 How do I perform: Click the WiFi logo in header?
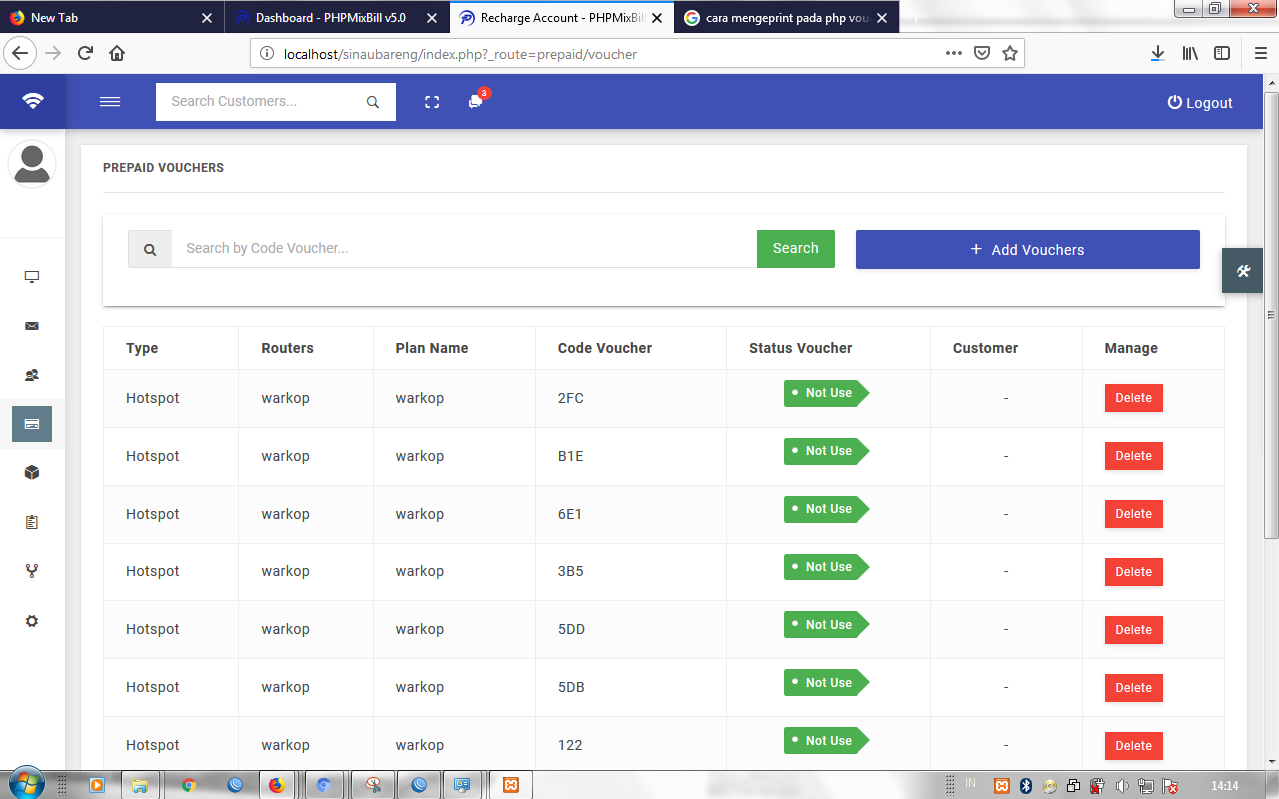tap(33, 102)
